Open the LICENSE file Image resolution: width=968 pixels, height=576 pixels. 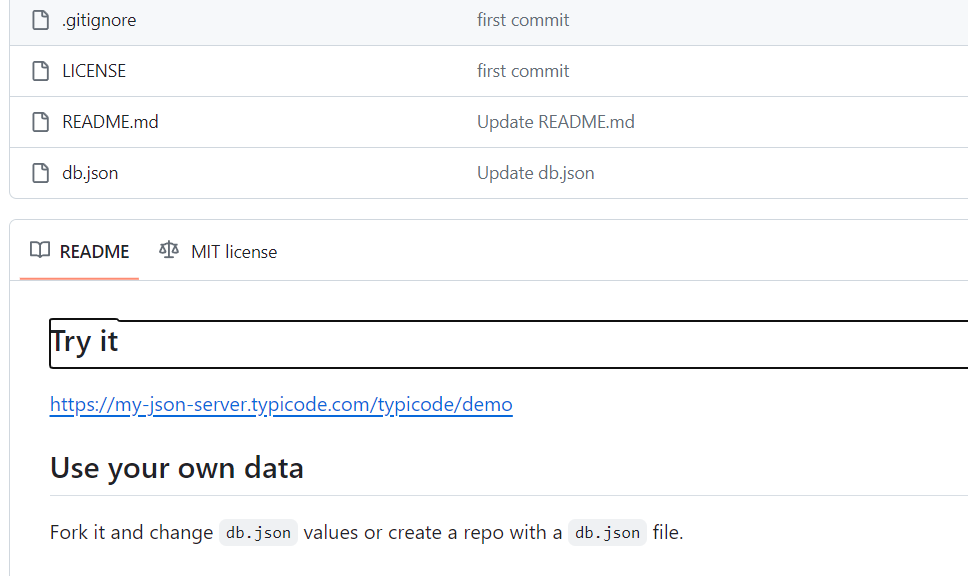point(94,71)
